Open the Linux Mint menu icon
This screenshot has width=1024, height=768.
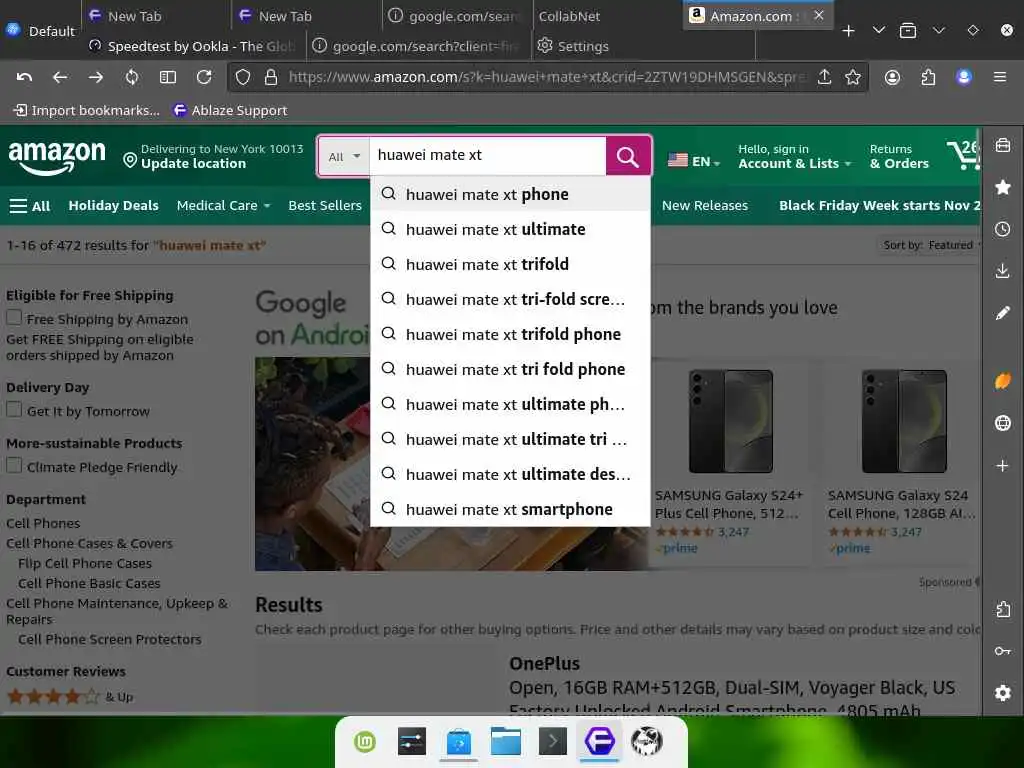pyautogui.click(x=365, y=742)
